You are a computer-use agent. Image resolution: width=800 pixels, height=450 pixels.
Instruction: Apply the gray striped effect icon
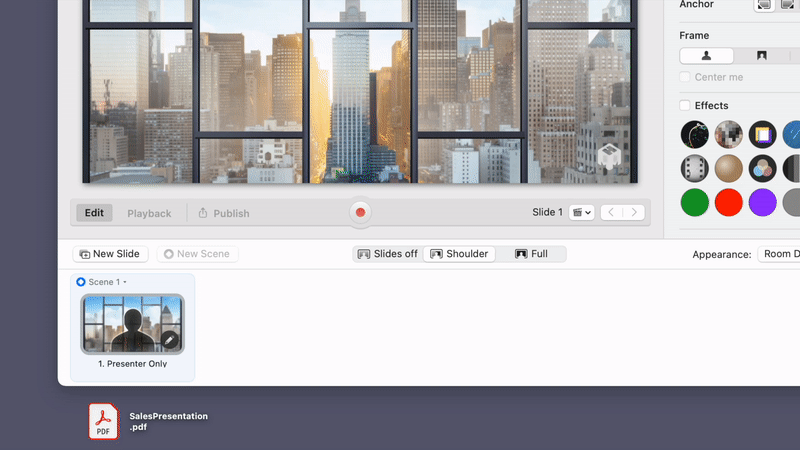(792, 168)
